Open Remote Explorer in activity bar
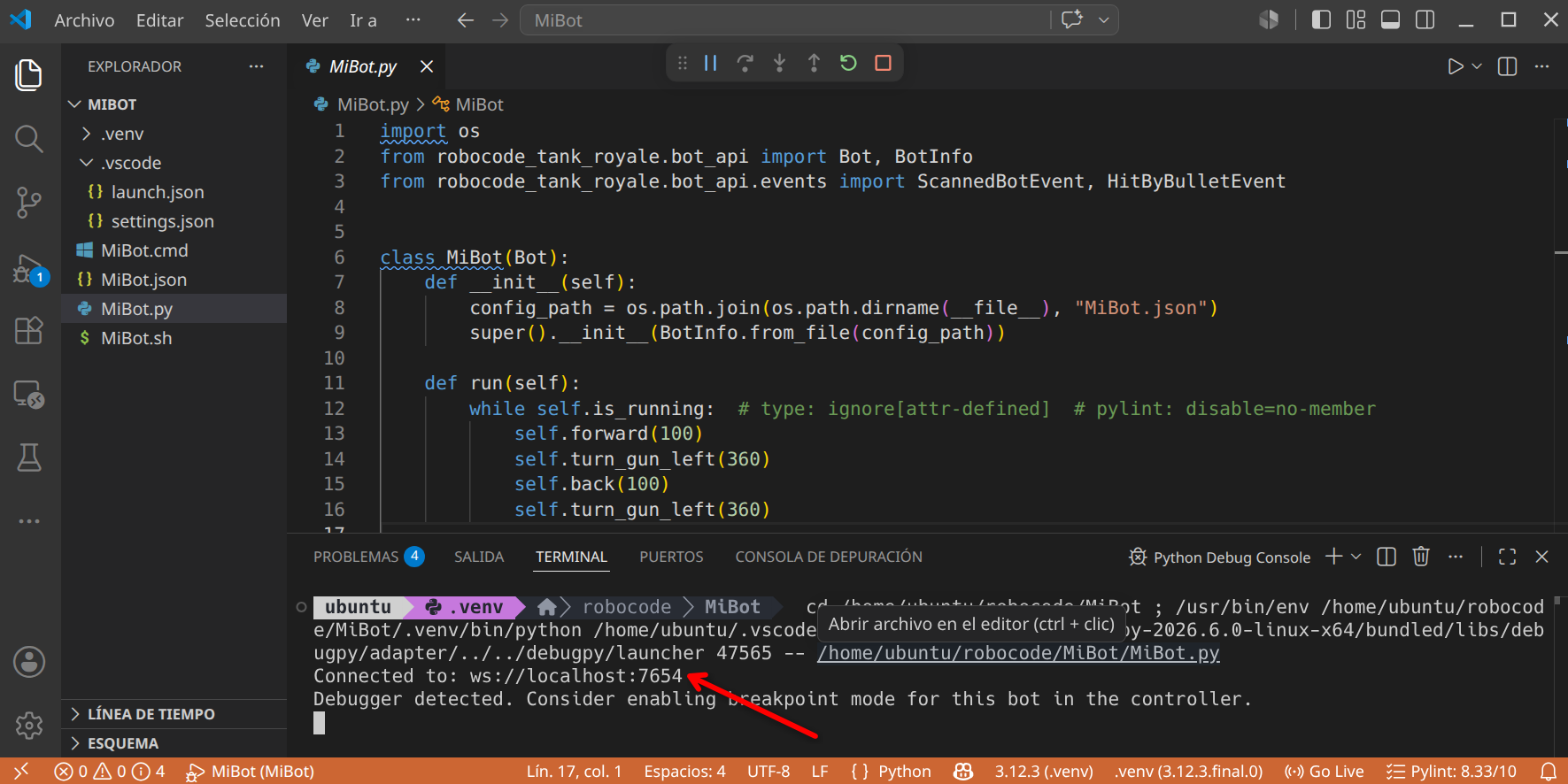This screenshot has height=784, width=1568. (28, 394)
